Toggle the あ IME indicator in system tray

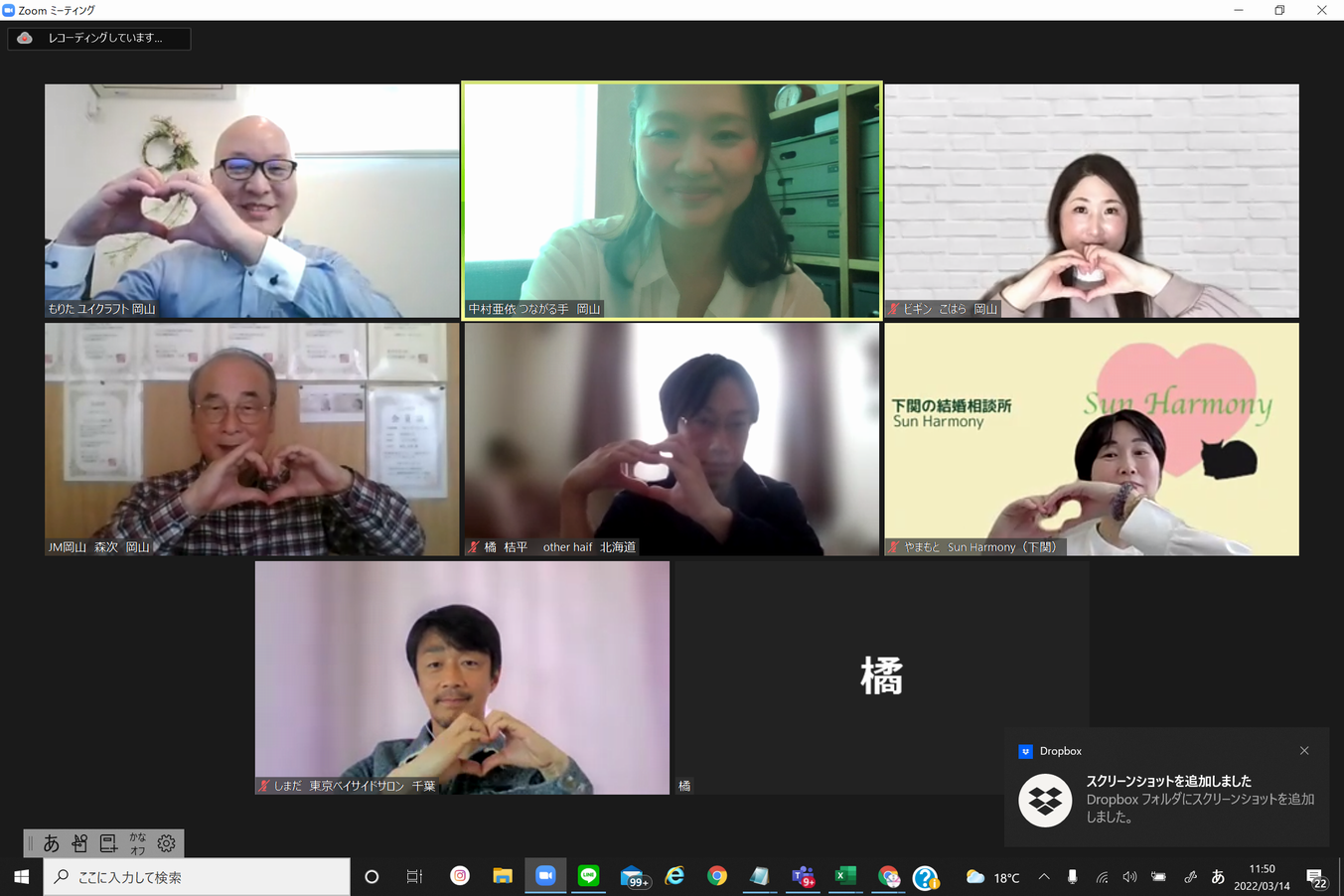pos(1218,876)
